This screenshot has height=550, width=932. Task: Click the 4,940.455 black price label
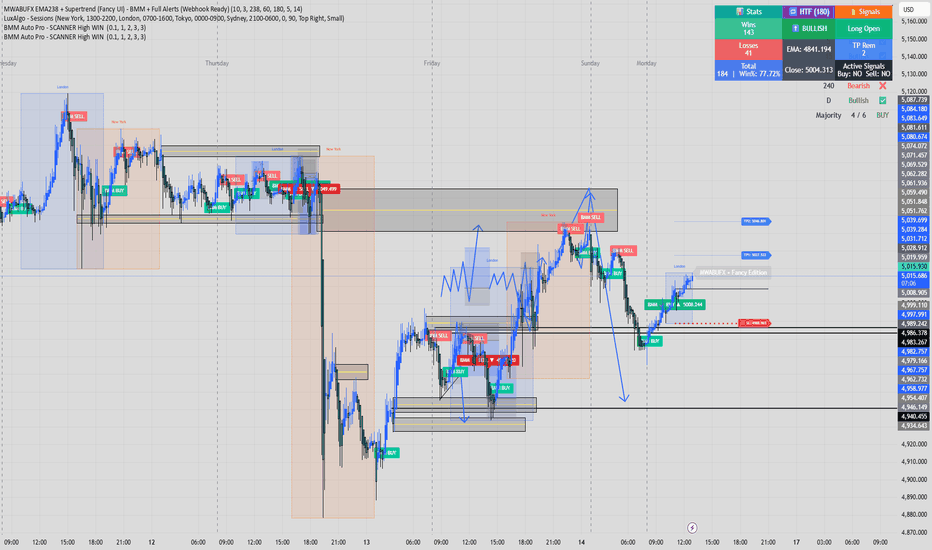coord(914,416)
